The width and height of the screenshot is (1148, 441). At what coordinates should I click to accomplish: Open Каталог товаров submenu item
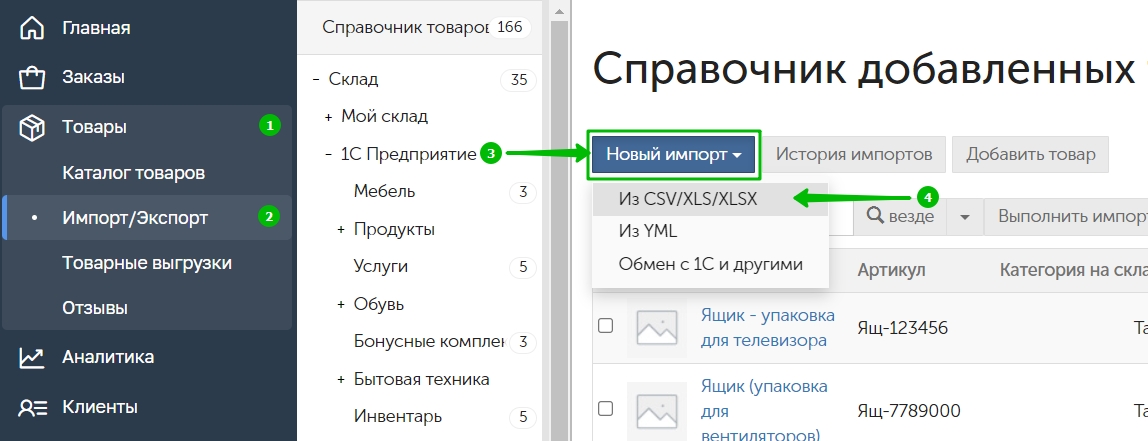point(133,174)
